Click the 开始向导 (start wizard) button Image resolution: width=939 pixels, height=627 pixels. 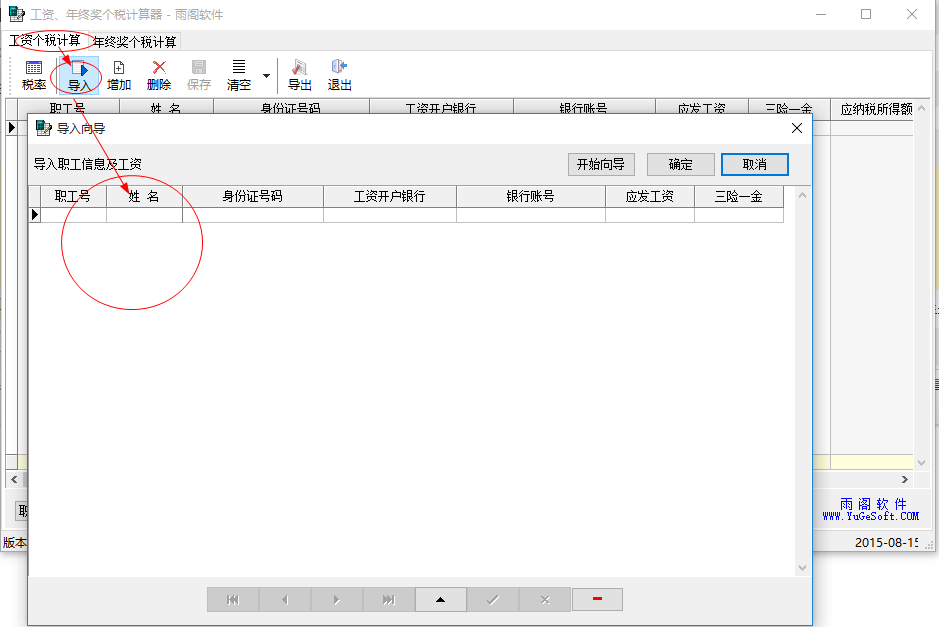600,164
